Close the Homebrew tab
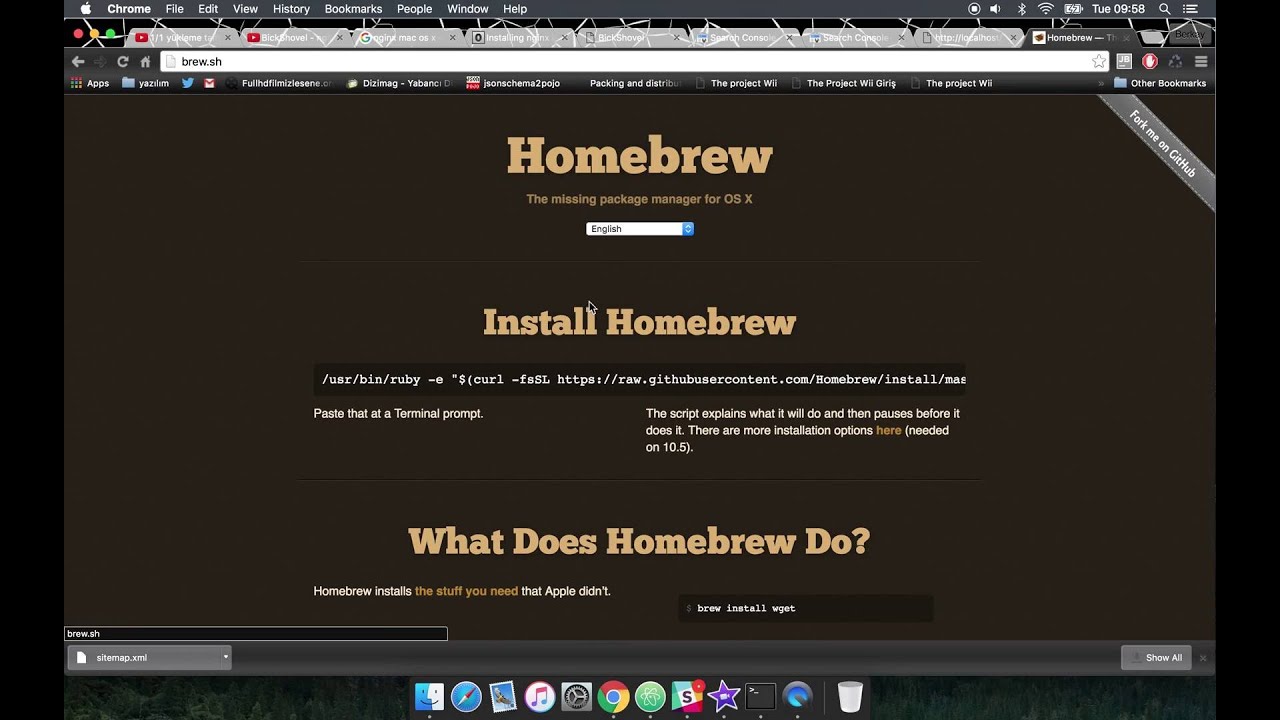The height and width of the screenshot is (720, 1280). tap(1126, 38)
